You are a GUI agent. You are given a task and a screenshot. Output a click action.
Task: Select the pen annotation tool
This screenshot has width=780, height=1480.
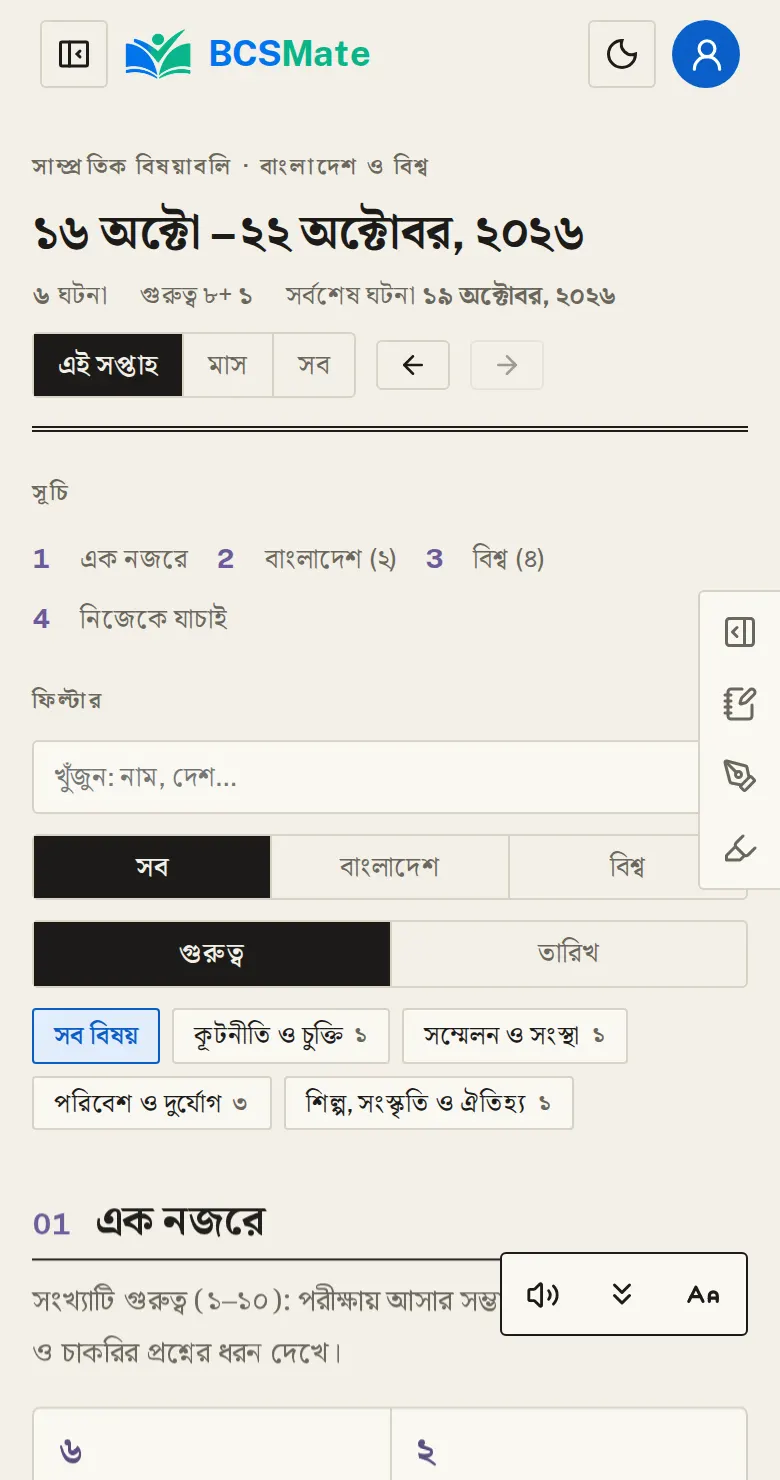coord(740,776)
